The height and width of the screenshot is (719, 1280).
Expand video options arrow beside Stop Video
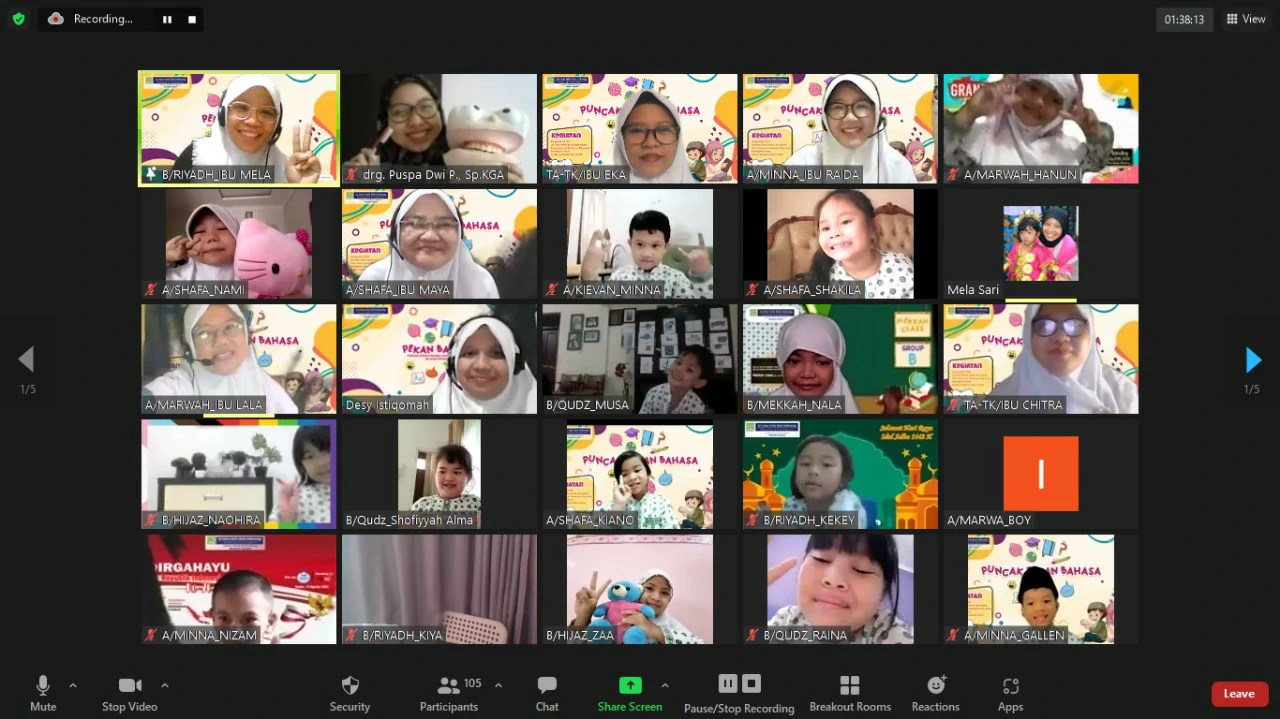(165, 685)
